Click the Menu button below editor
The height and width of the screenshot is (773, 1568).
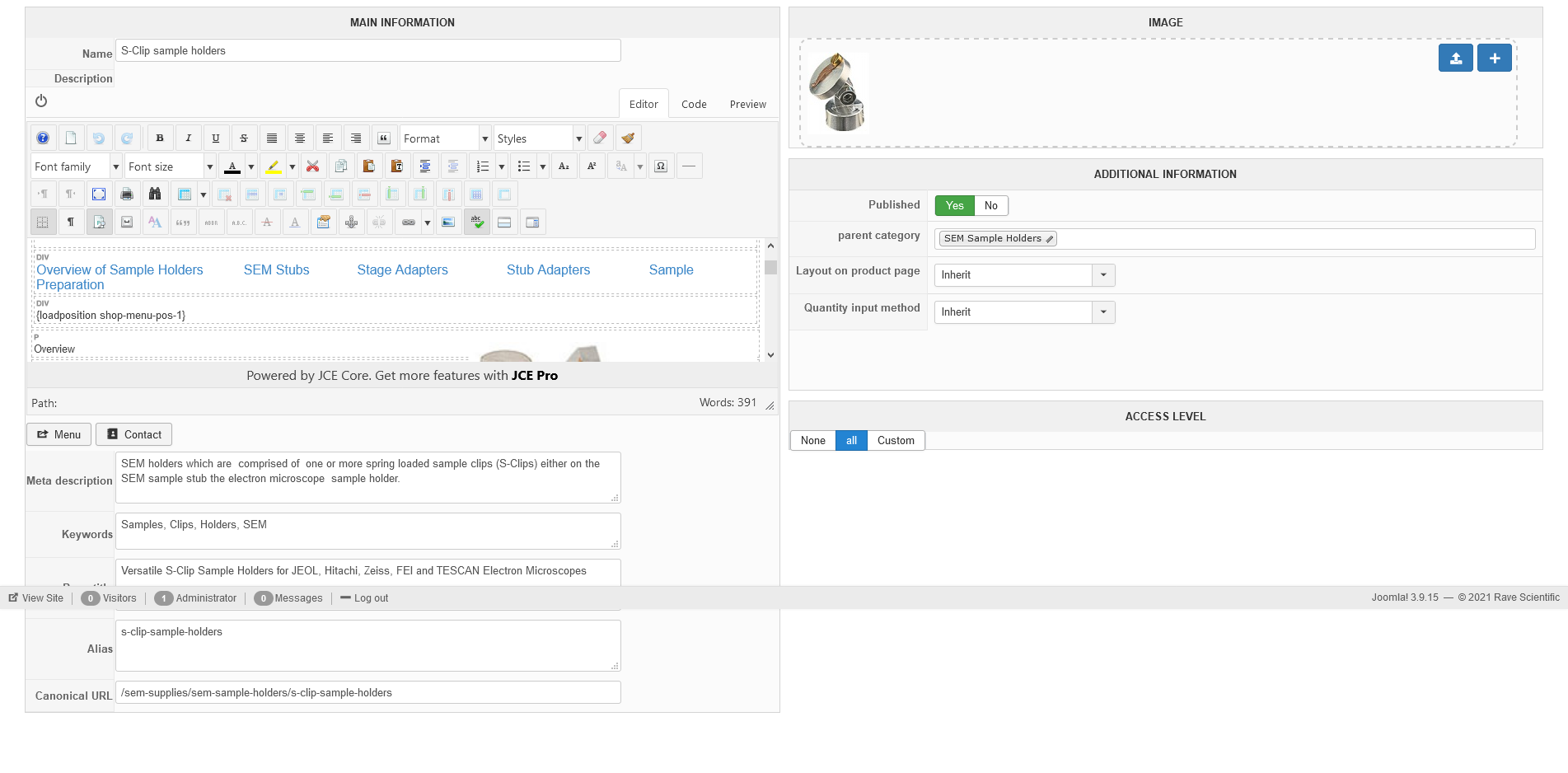tap(59, 434)
